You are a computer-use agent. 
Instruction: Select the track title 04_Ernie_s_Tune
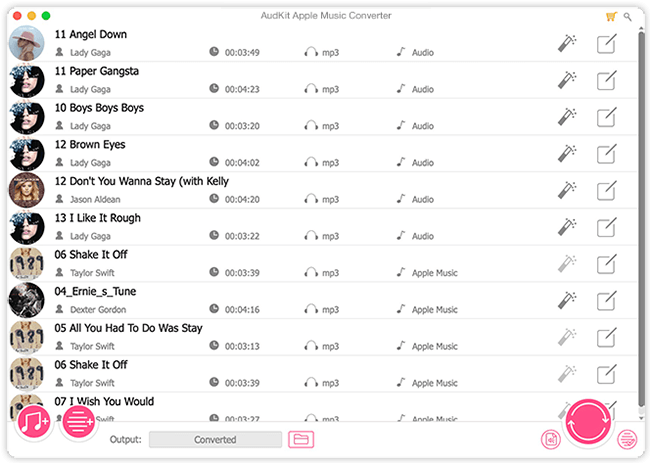click(95, 291)
